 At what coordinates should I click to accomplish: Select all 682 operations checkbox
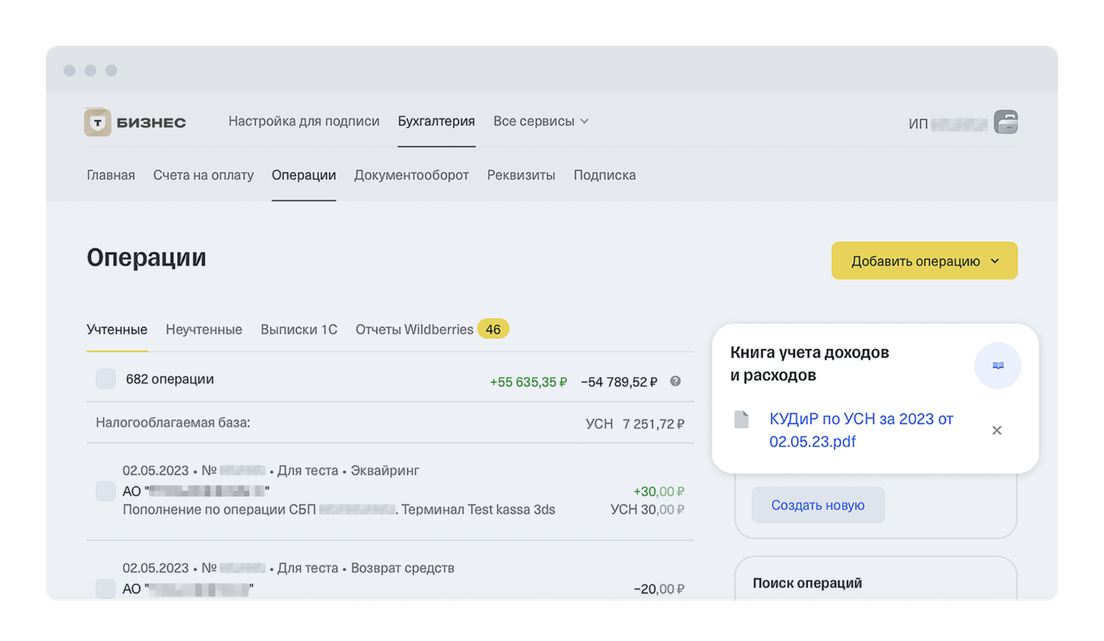tap(105, 379)
